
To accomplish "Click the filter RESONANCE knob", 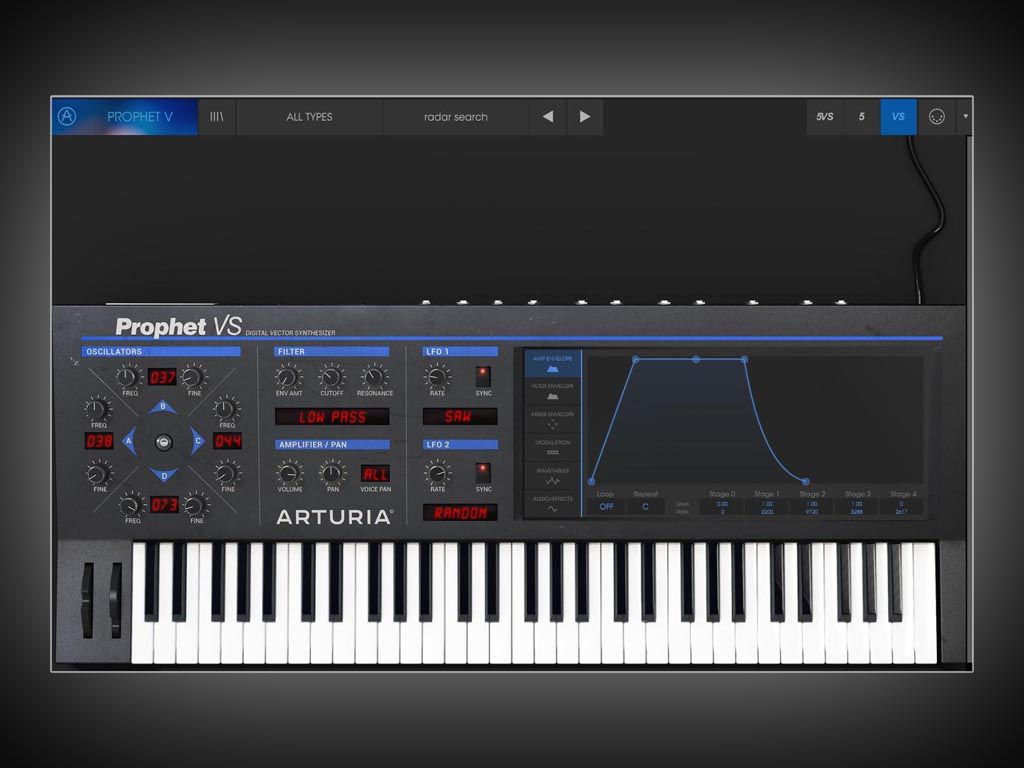I will point(374,377).
